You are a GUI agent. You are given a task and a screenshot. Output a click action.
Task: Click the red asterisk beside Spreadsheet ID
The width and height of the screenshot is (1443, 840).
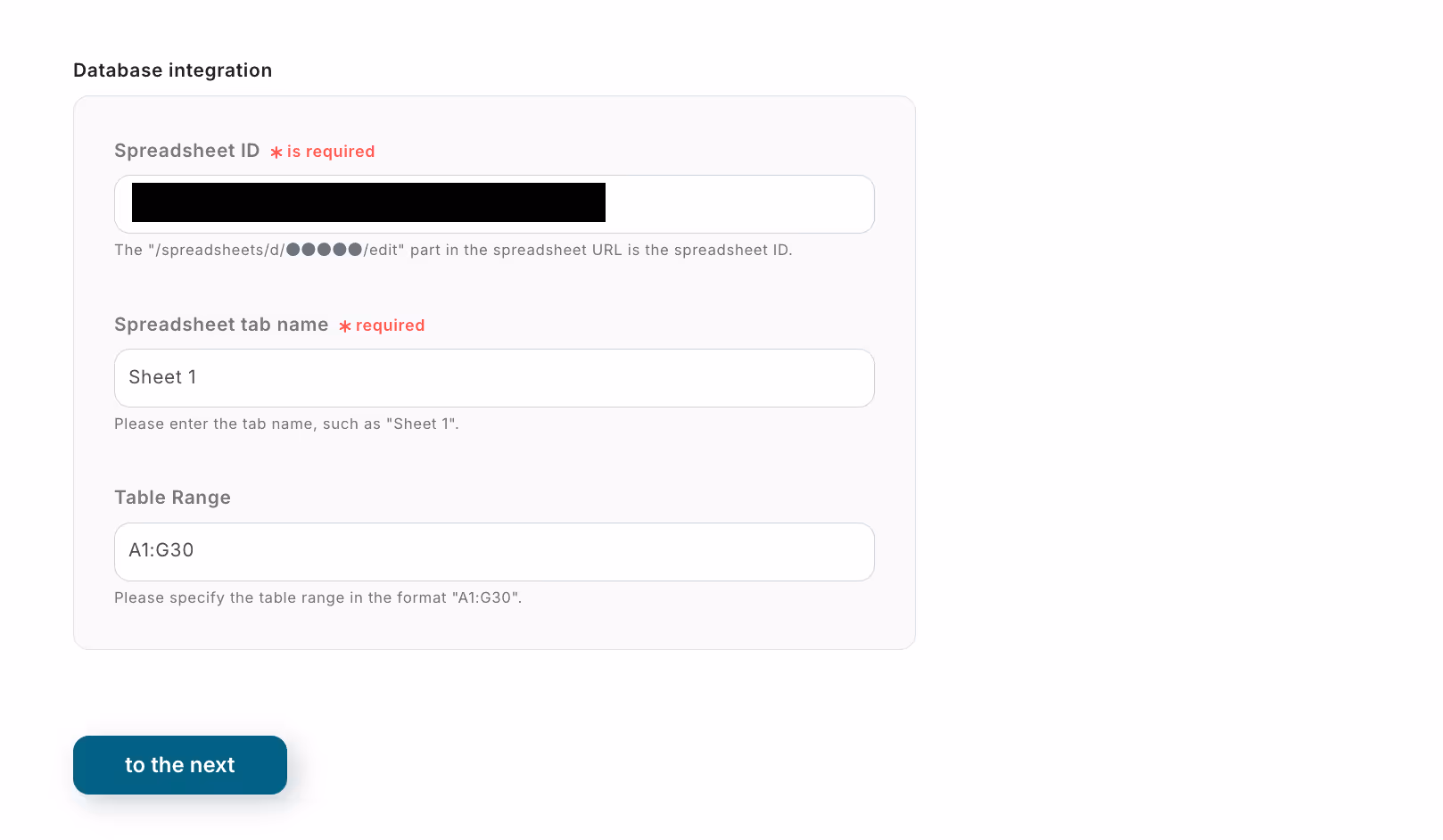click(276, 152)
